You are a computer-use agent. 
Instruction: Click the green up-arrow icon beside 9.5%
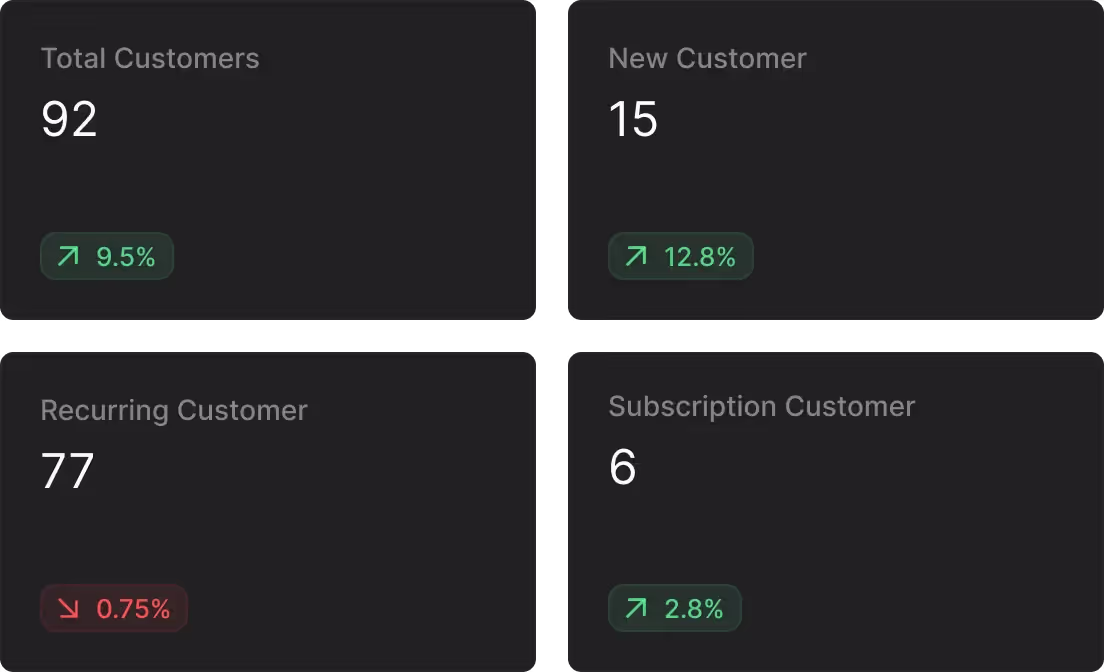click(x=68, y=257)
